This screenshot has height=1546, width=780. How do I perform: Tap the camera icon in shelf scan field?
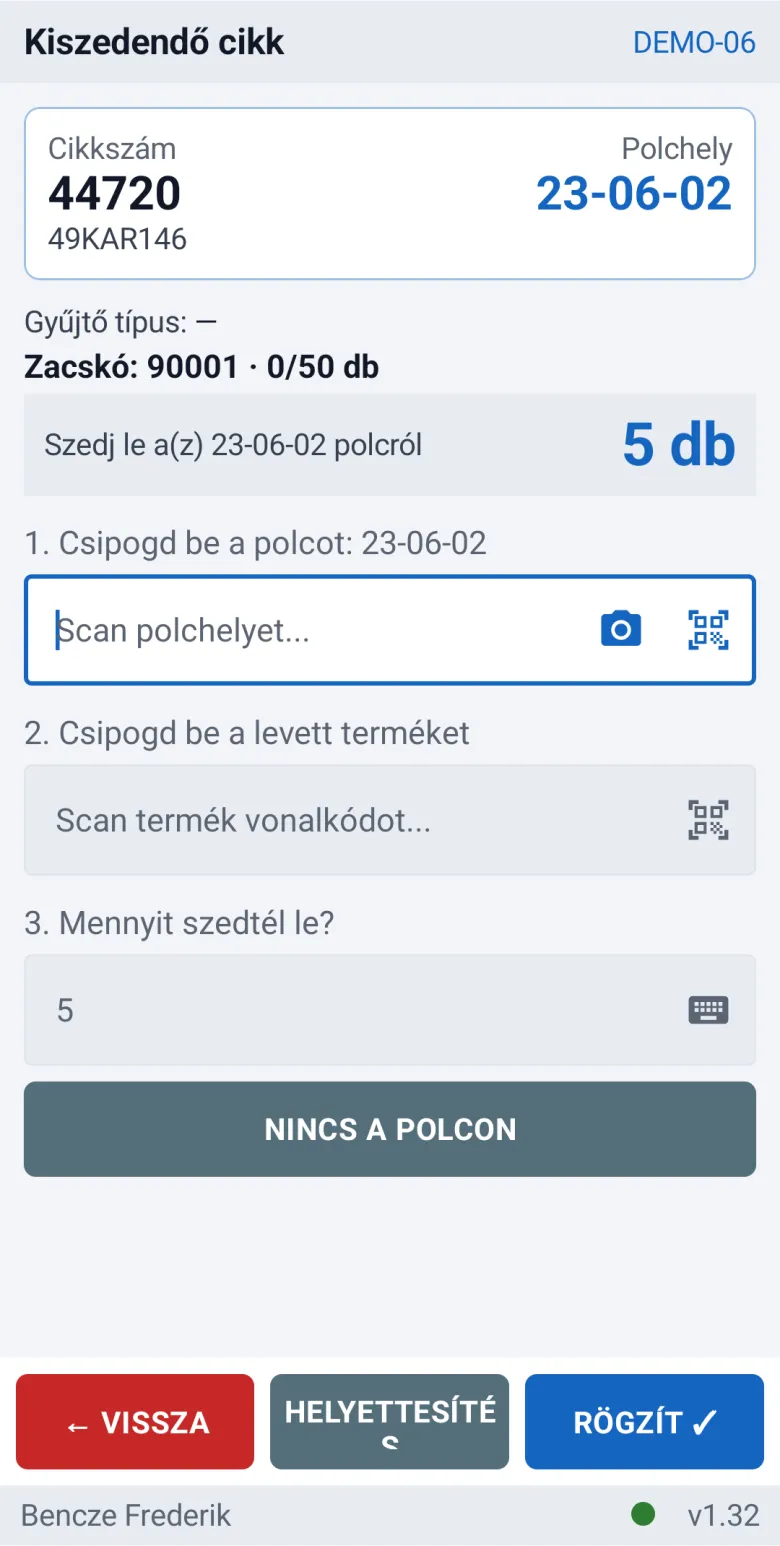click(x=621, y=629)
